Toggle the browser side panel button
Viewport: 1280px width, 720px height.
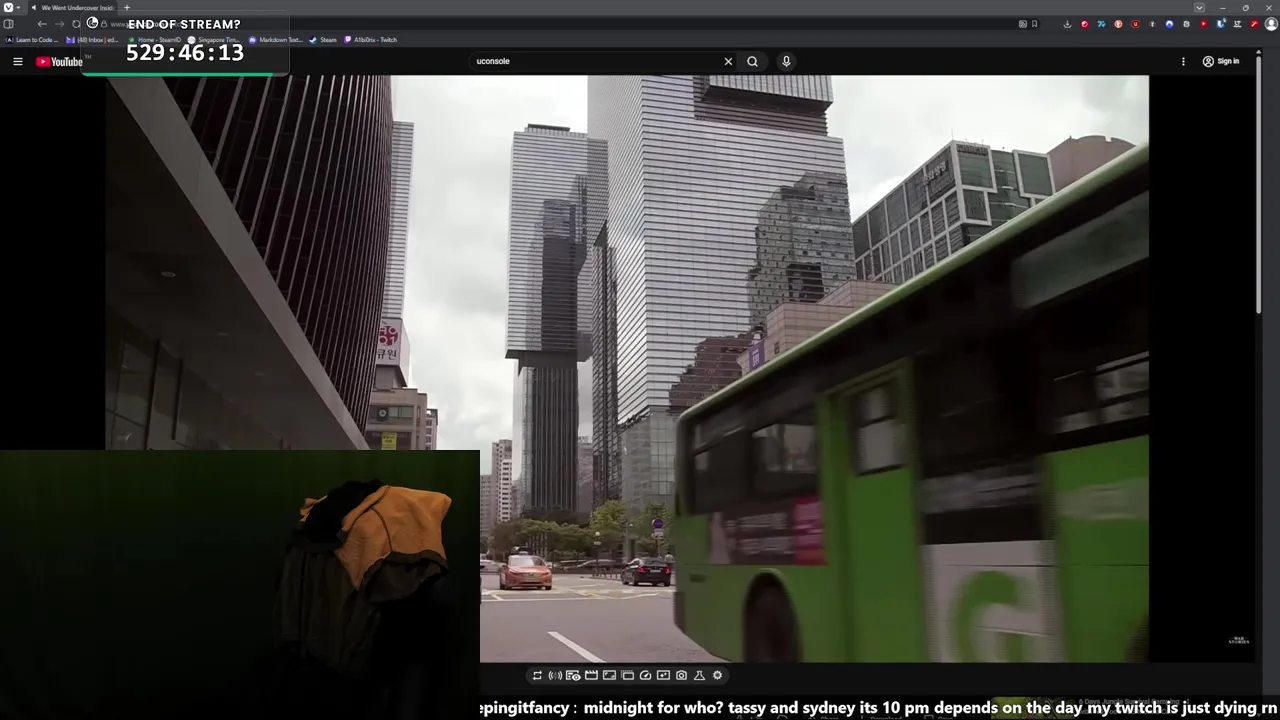click(x=8, y=24)
